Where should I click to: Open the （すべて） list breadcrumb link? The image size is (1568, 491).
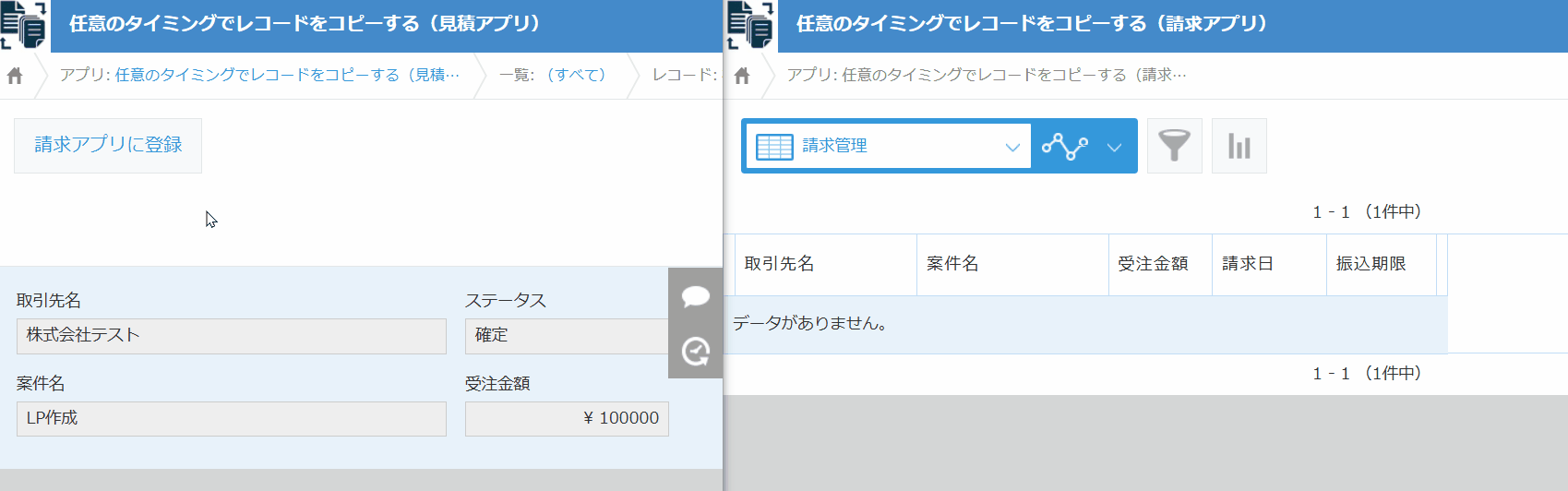point(577,75)
